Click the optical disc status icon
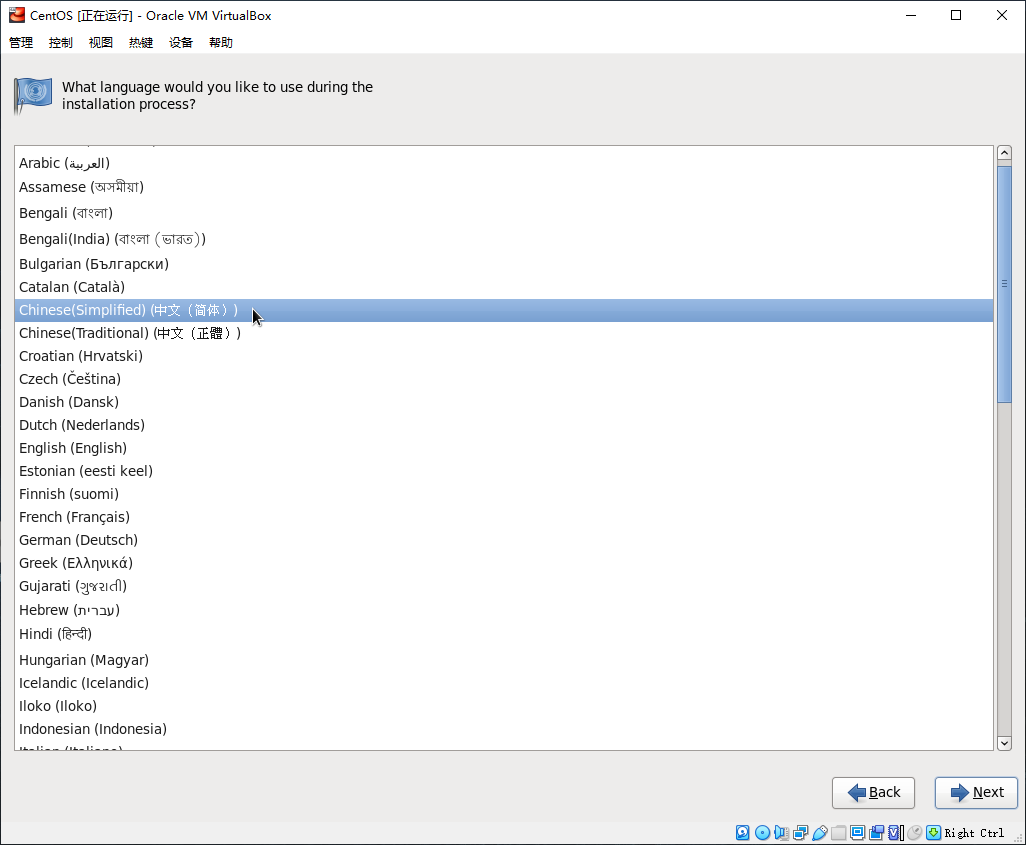Viewport: 1026px width, 845px height. pos(762,833)
